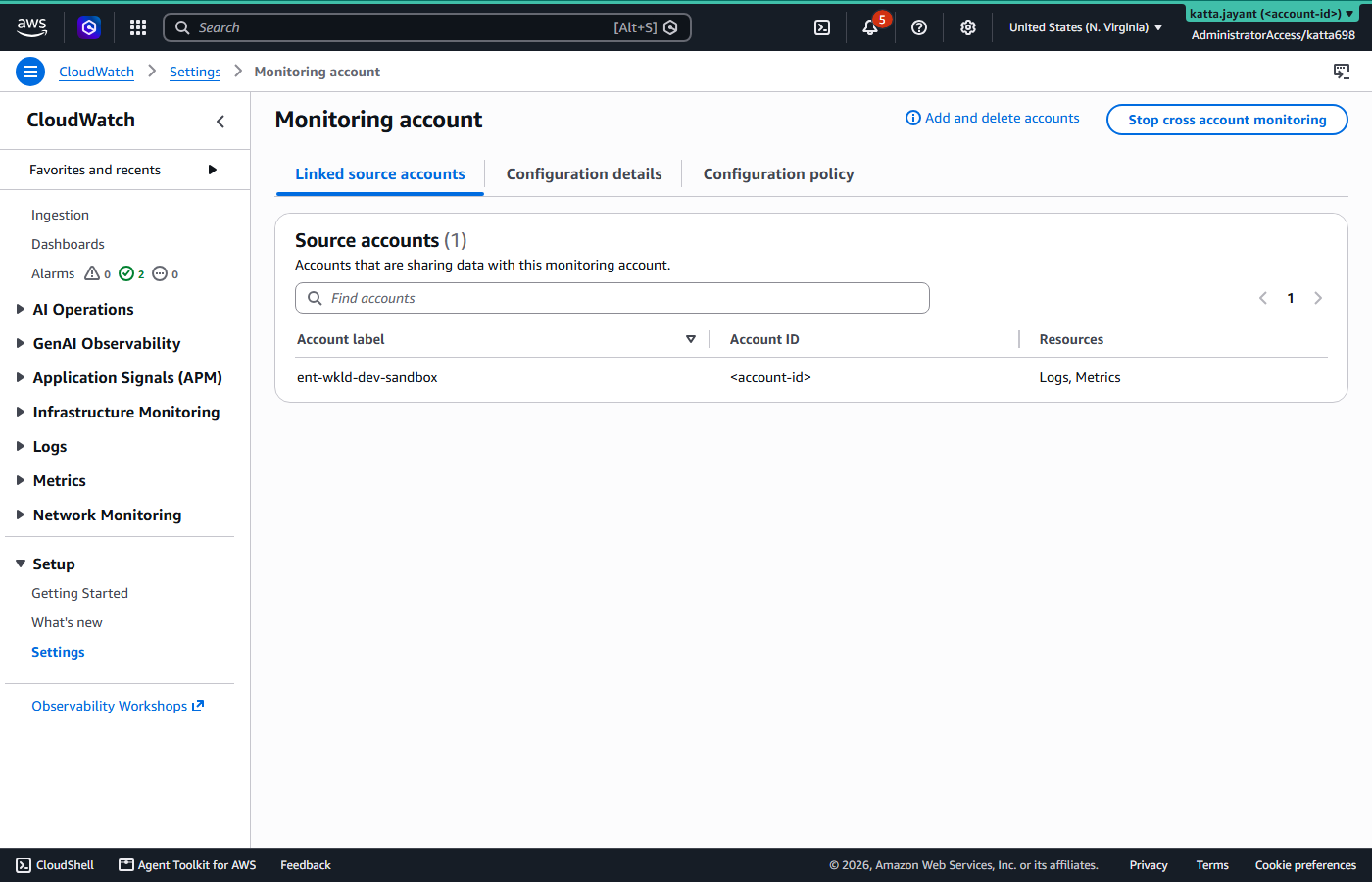Open the services grid menu icon

138,27
